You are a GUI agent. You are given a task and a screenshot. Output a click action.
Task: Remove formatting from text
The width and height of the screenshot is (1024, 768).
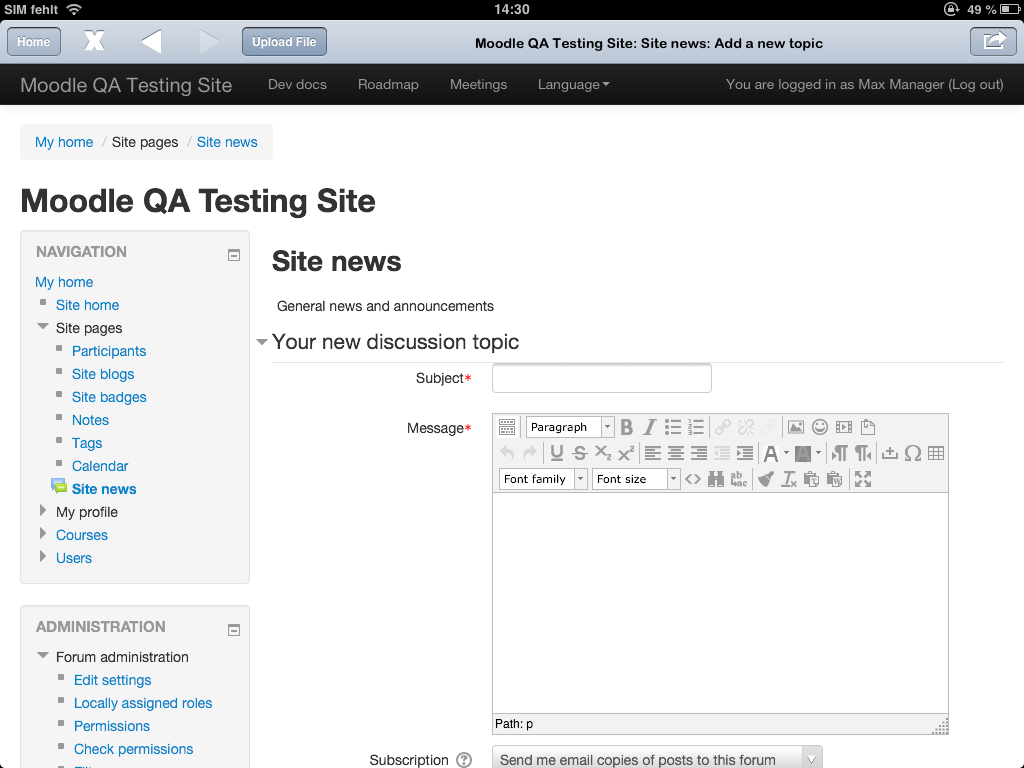pos(789,479)
